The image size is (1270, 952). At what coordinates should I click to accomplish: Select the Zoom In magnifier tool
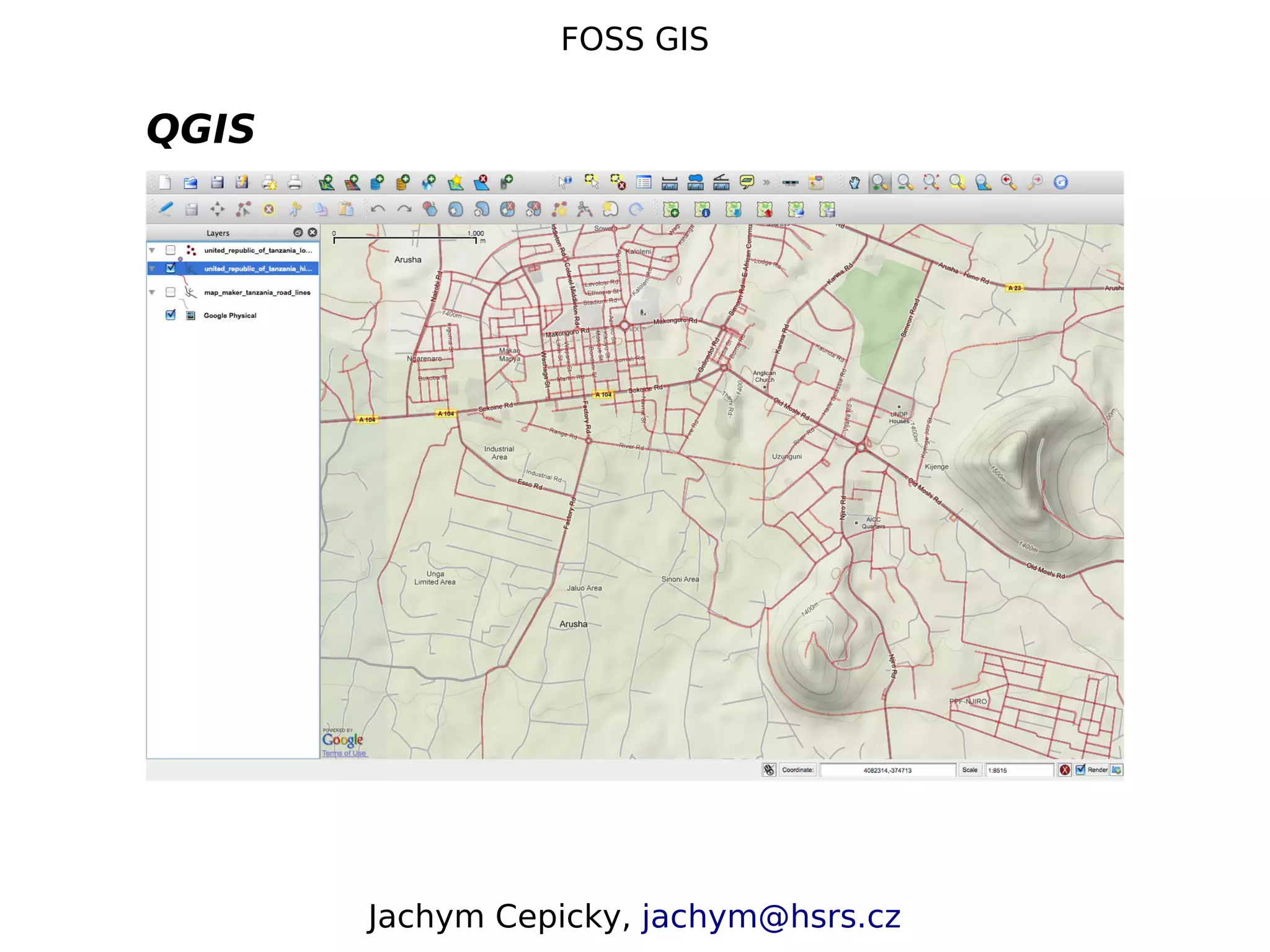[x=879, y=183]
